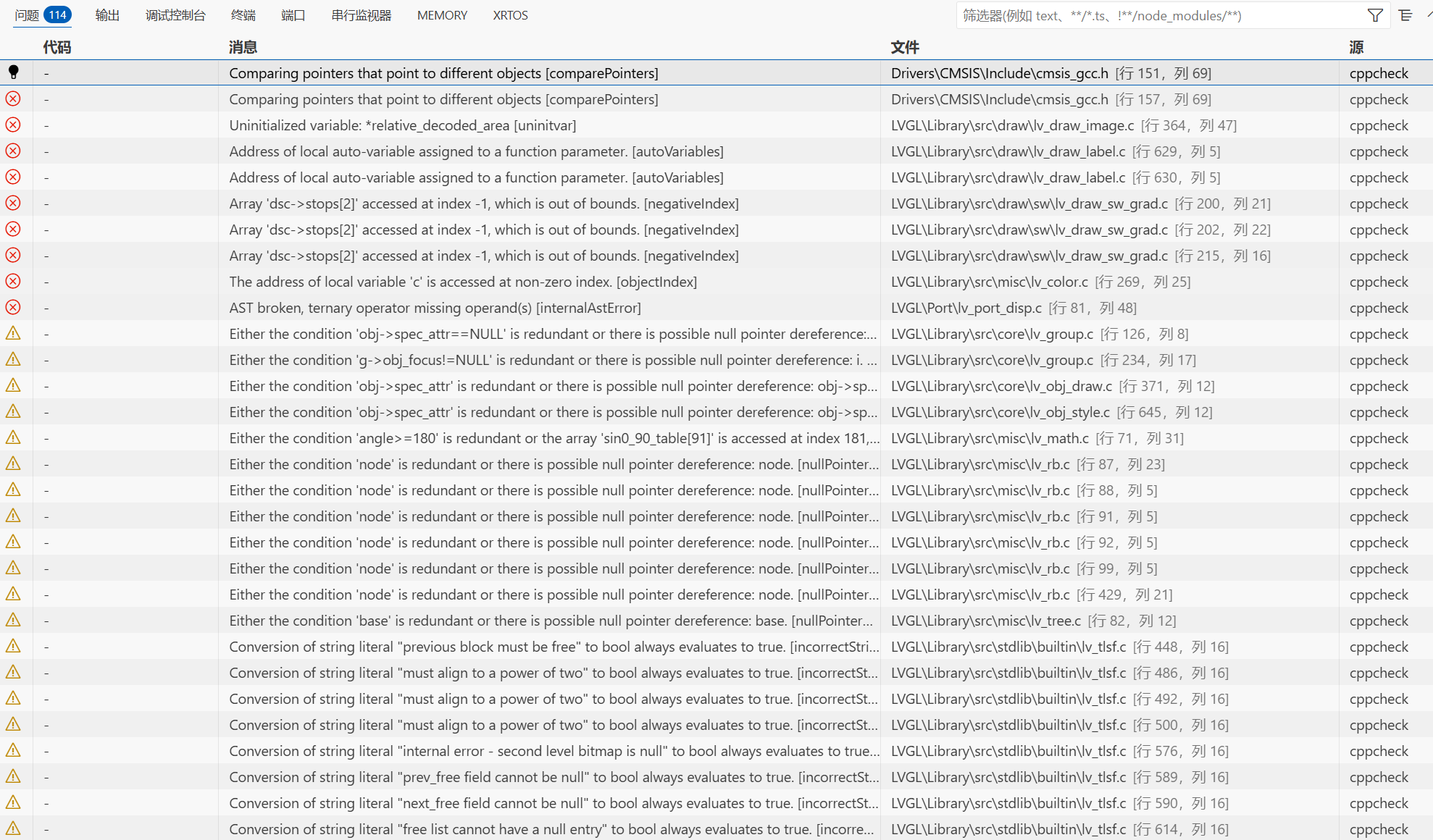Viewport: 1433px width, 840px height.
Task: Open the XRTOS tab
Action: (510, 15)
